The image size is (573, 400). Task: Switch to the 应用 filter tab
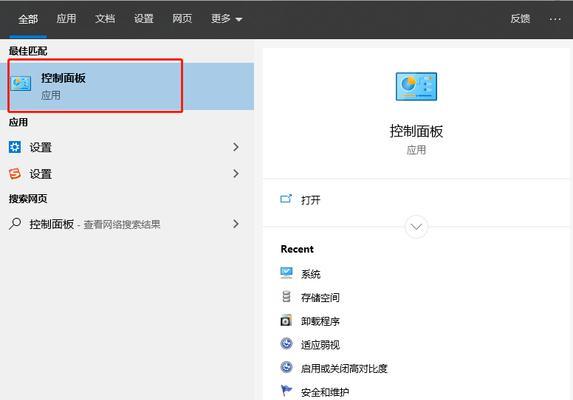point(66,19)
